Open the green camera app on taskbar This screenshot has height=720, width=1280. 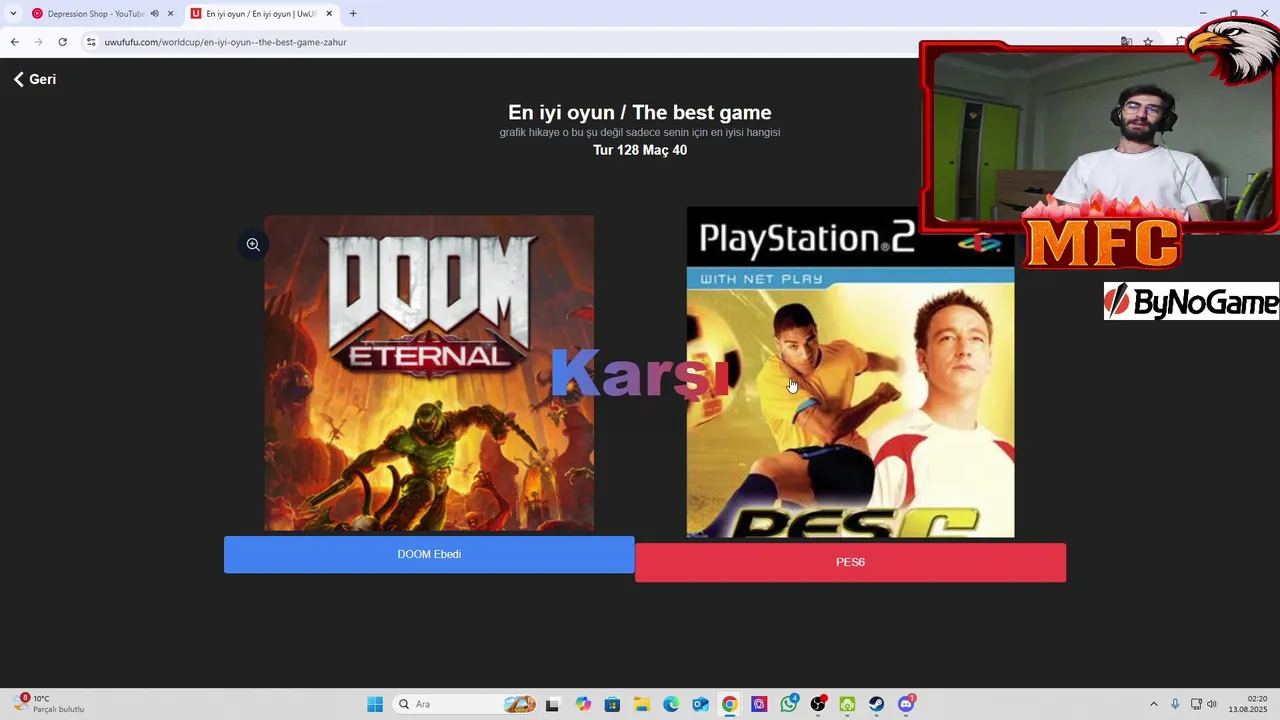[x=847, y=704]
